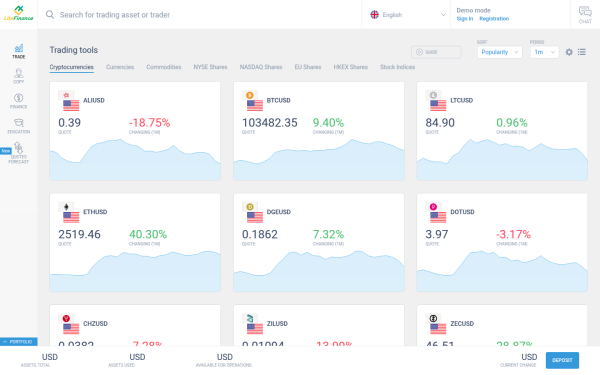Open the BTCUSD price chart
Viewport: 600px width, 375px height.
tap(319, 160)
